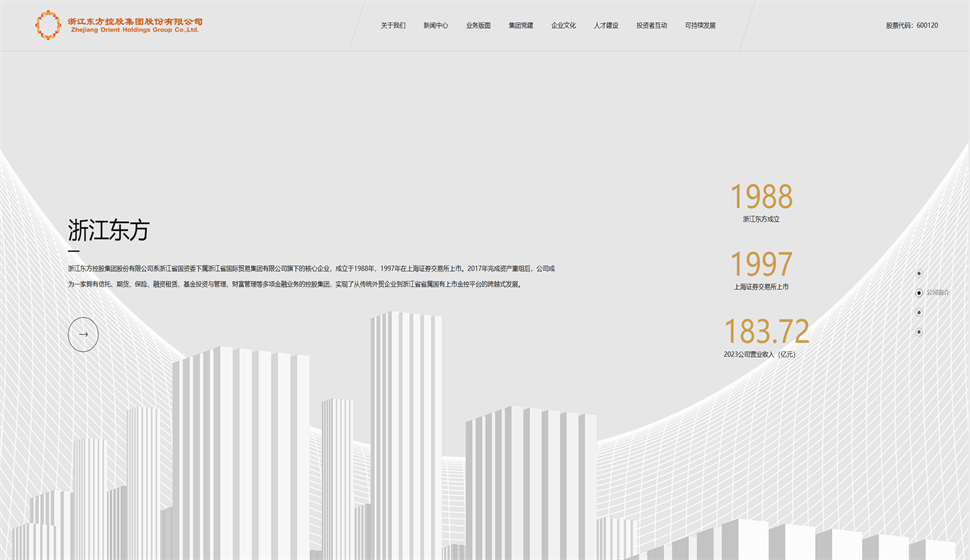Go to the 人才建设 section

[606, 25]
